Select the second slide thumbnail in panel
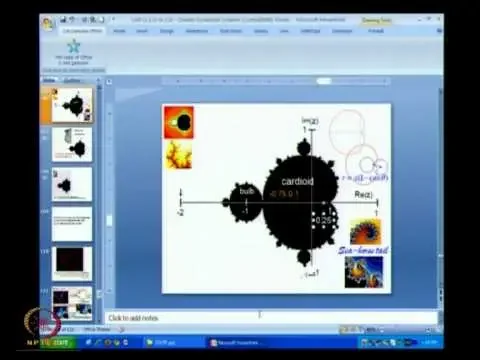Image resolution: width=480 pixels, height=360 pixels. [72, 145]
